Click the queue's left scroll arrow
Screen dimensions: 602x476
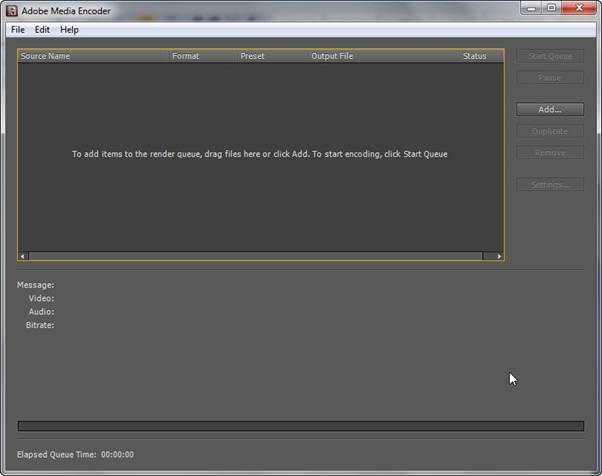[23, 256]
